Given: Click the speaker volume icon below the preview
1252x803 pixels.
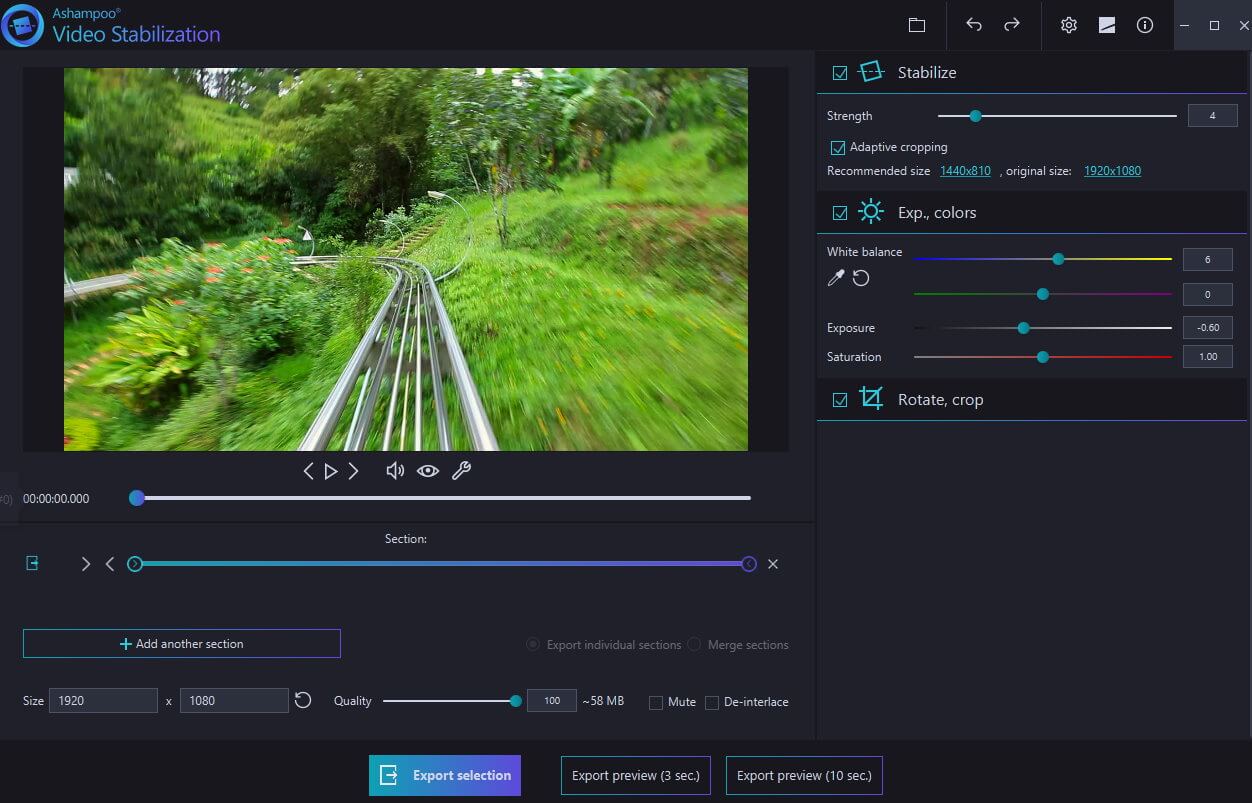Looking at the screenshot, I should (x=395, y=470).
